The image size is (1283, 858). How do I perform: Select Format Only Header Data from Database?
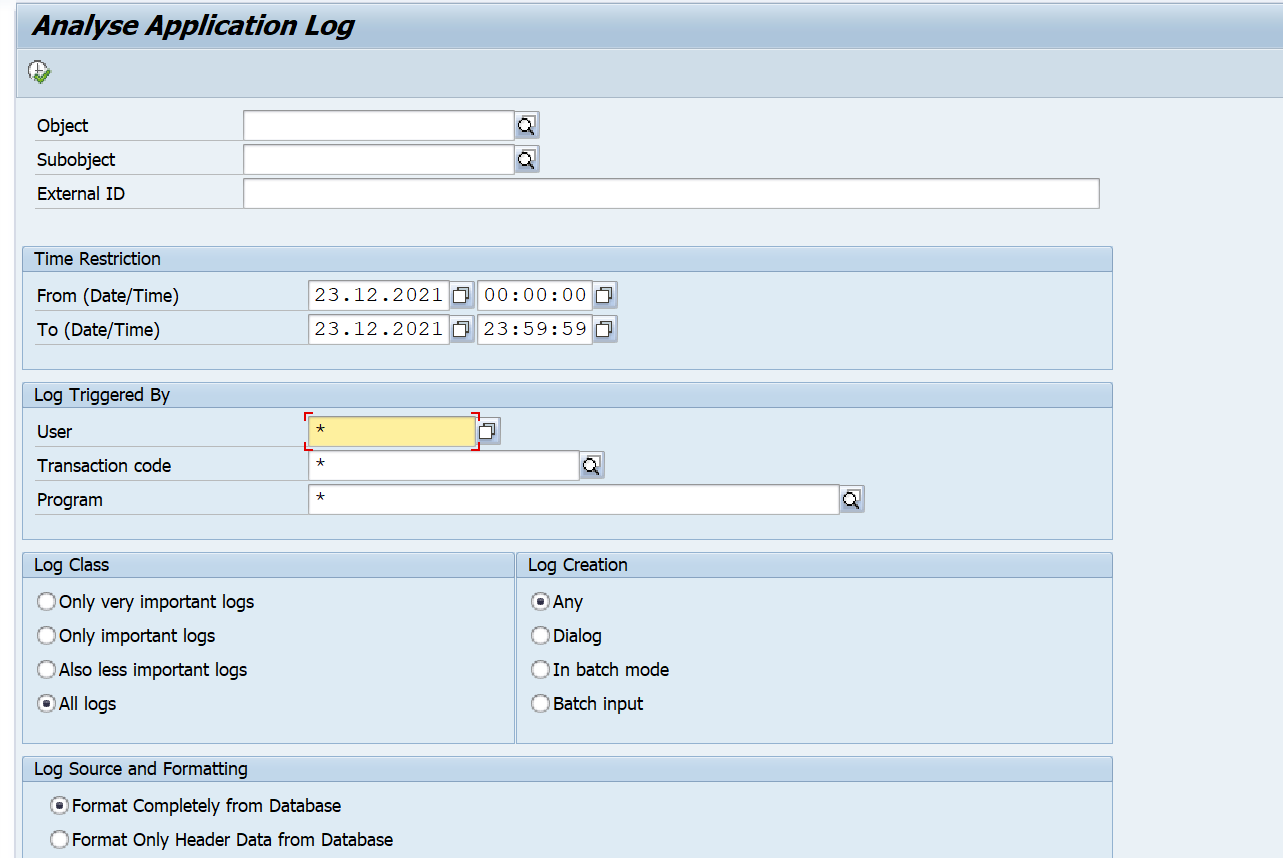click(60, 840)
